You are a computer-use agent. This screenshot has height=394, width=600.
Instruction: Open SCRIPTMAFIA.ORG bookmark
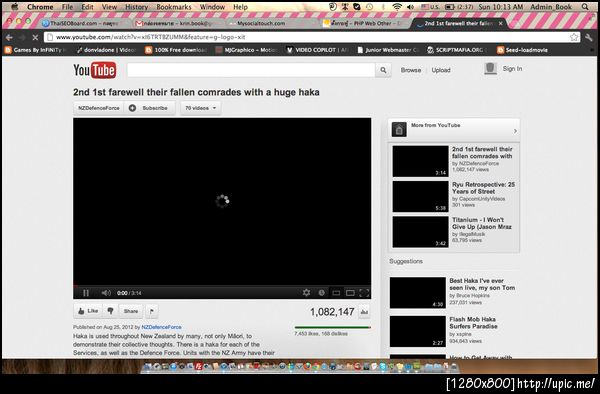pyautogui.click(x=456, y=50)
